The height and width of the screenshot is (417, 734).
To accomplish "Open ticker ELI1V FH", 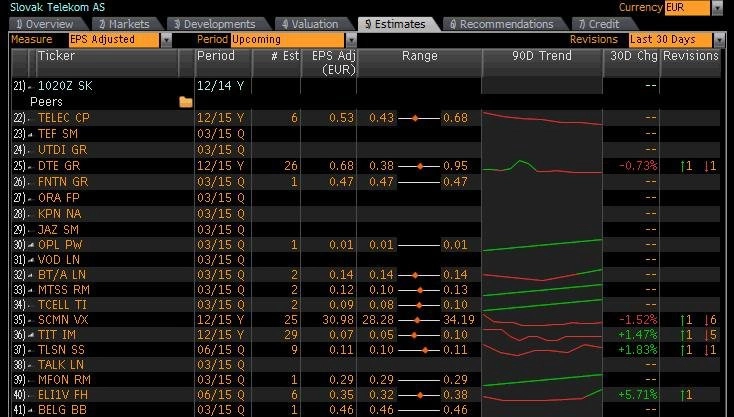I will [x=65, y=395].
